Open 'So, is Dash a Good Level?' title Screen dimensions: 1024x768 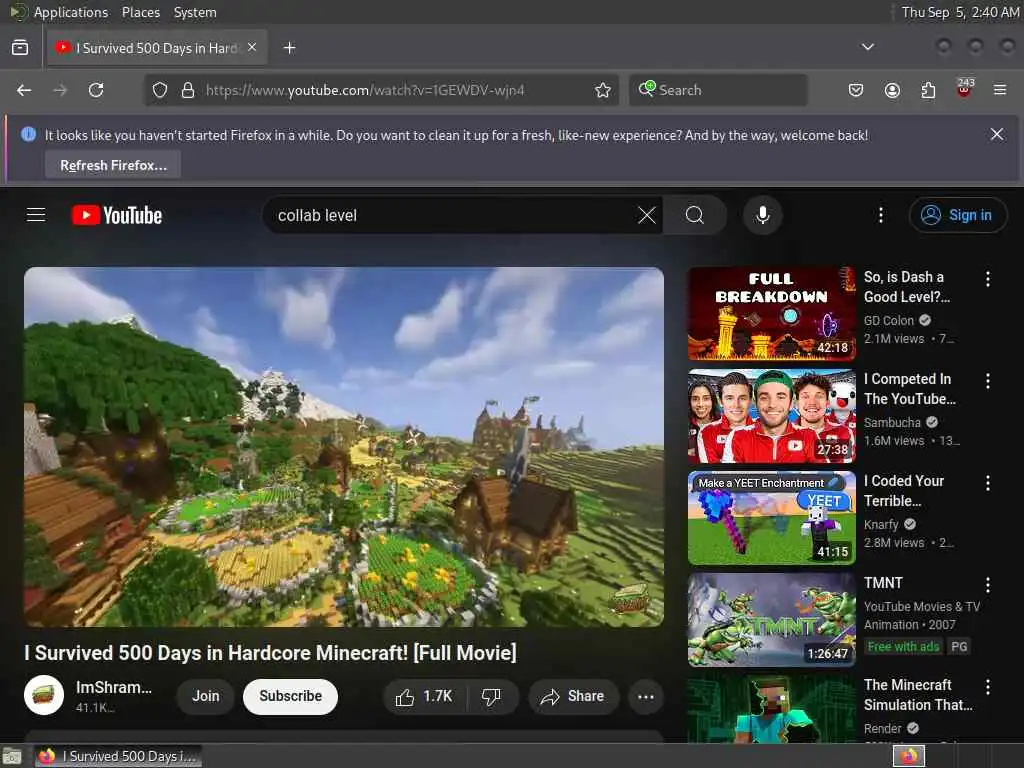coord(906,287)
